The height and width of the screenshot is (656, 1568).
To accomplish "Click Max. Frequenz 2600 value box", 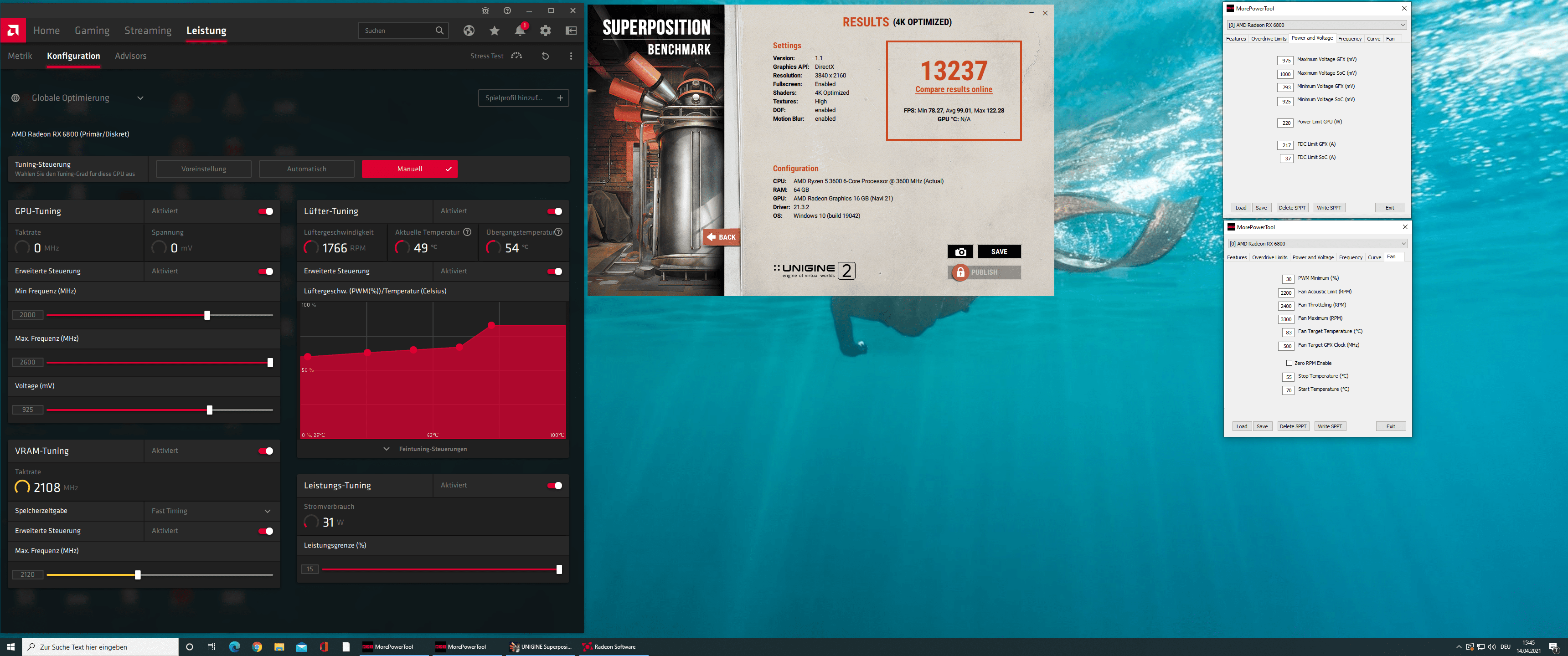I will [x=27, y=362].
